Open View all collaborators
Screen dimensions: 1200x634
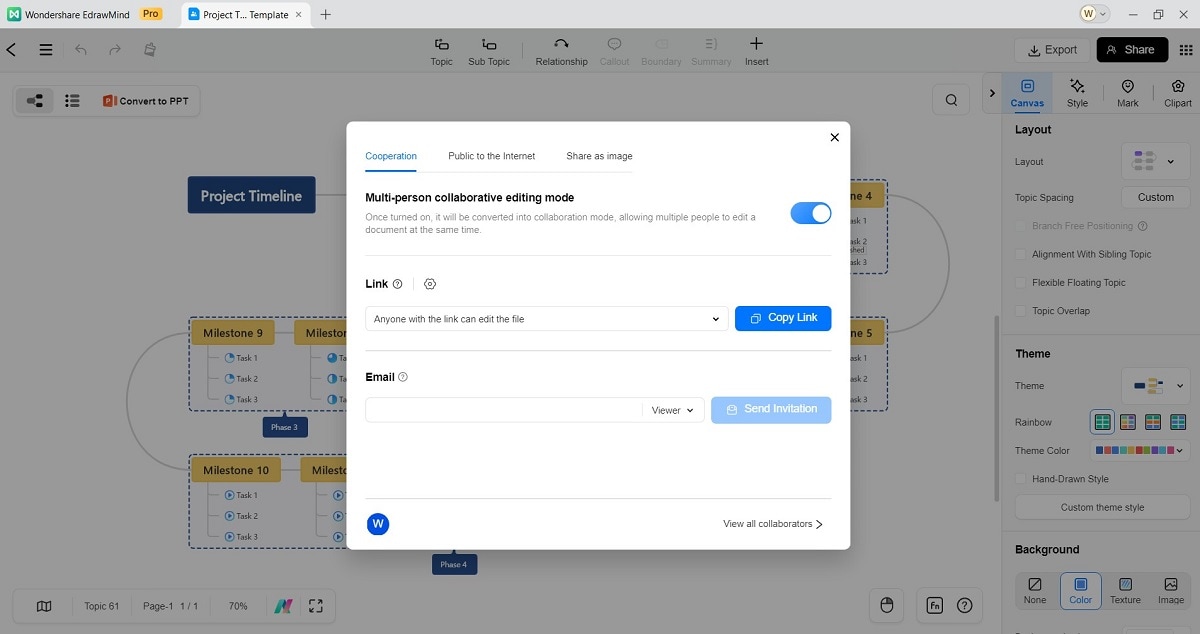pos(772,523)
